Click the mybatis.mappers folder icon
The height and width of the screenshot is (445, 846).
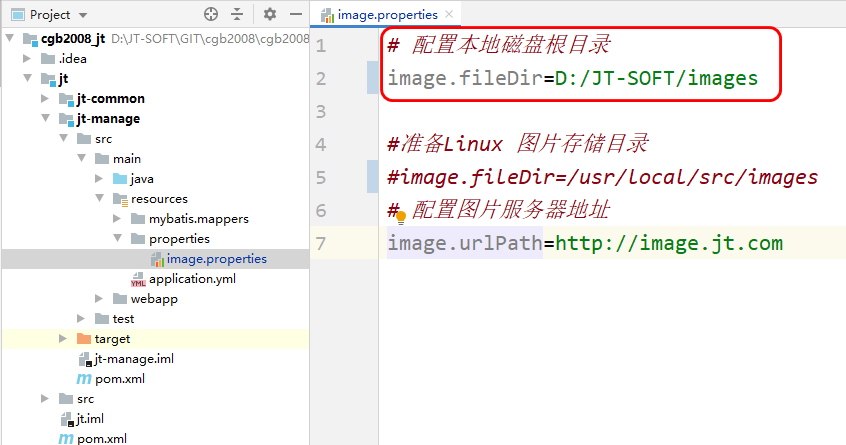point(138,218)
